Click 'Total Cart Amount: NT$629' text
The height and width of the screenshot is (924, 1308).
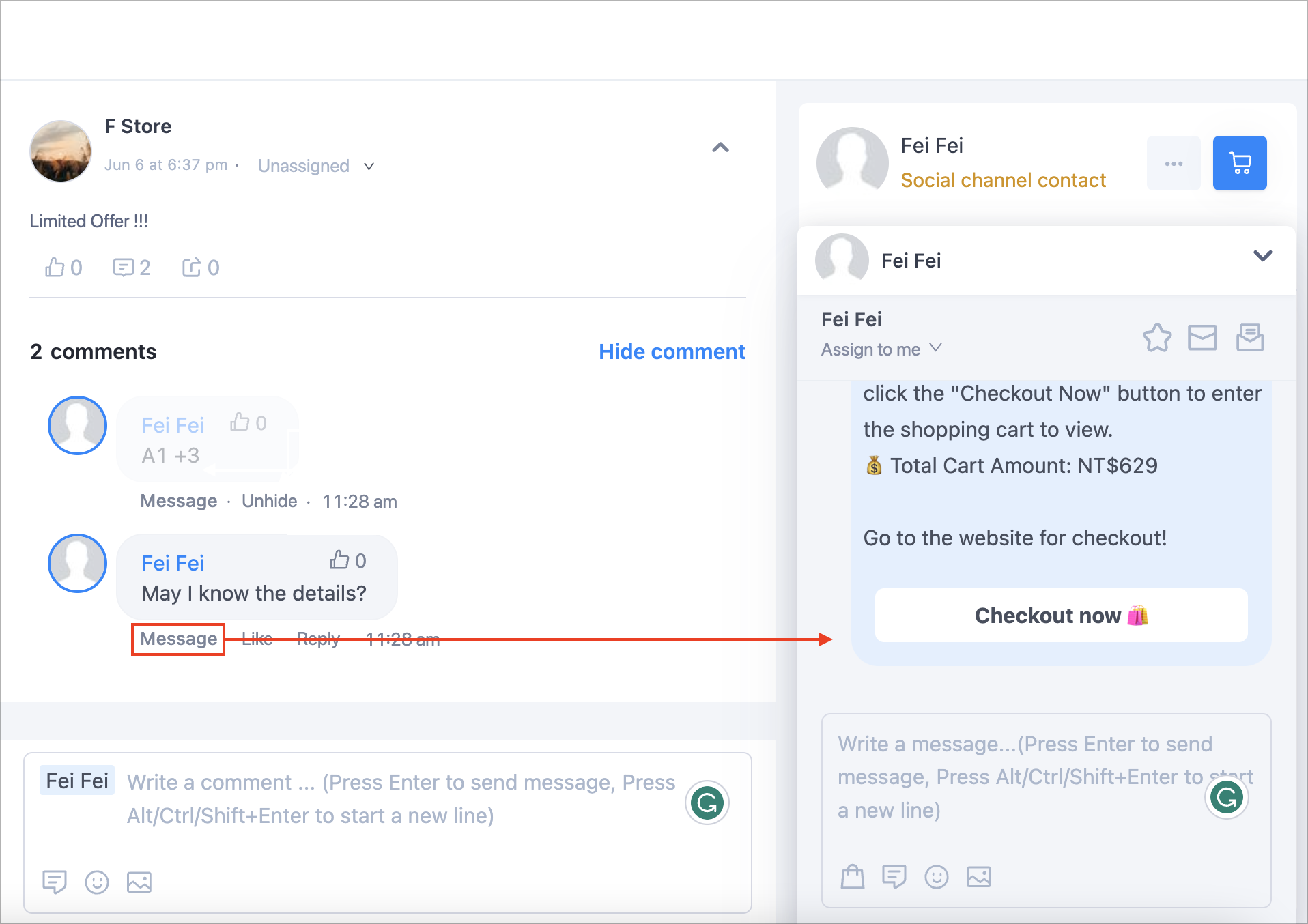pos(1023,465)
